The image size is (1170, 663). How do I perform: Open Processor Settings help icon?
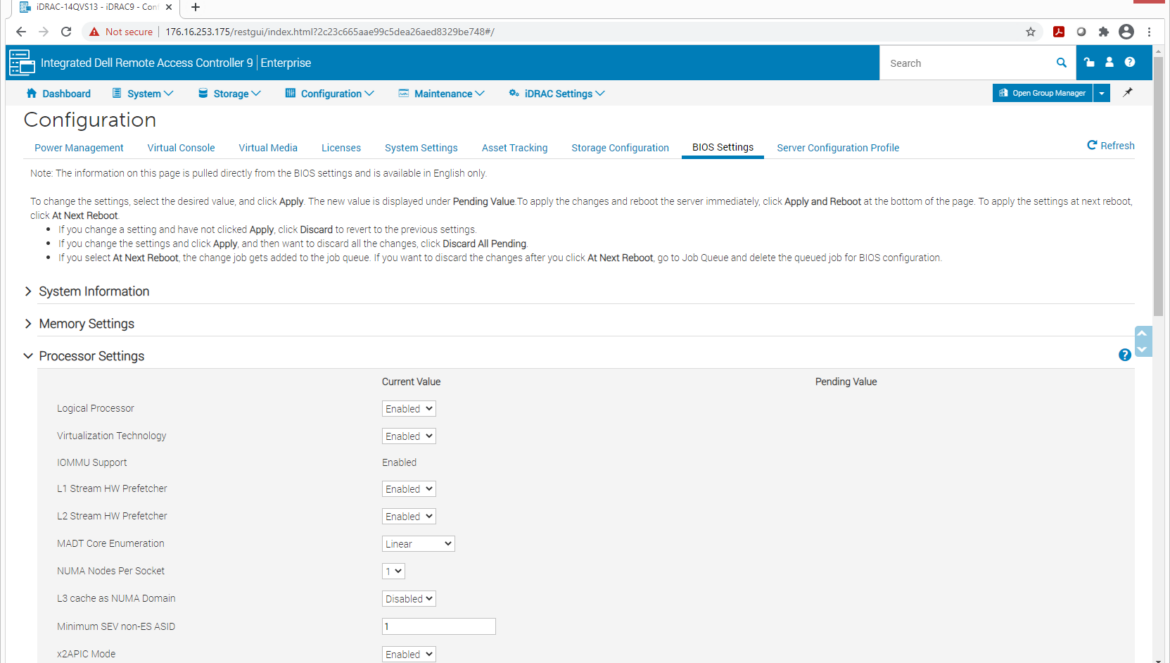(x=1124, y=355)
